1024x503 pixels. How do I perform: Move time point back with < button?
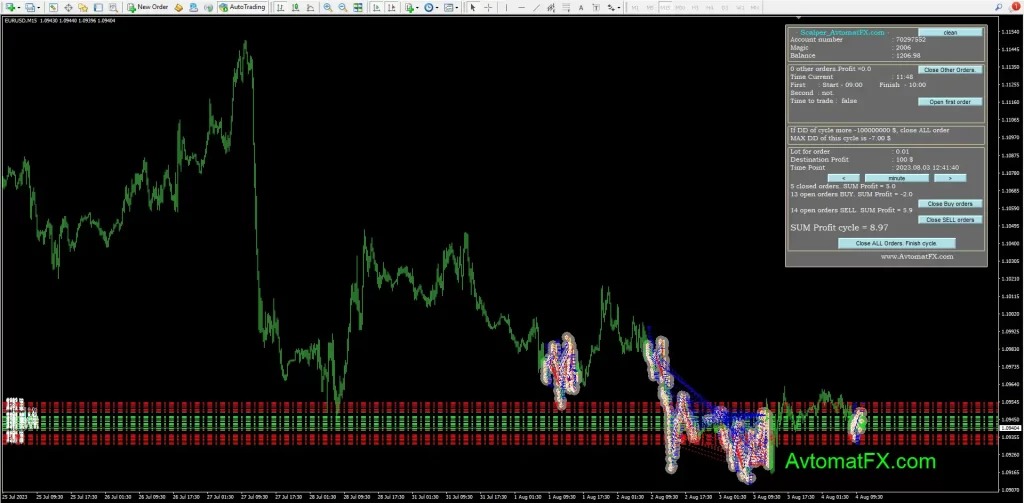844,178
